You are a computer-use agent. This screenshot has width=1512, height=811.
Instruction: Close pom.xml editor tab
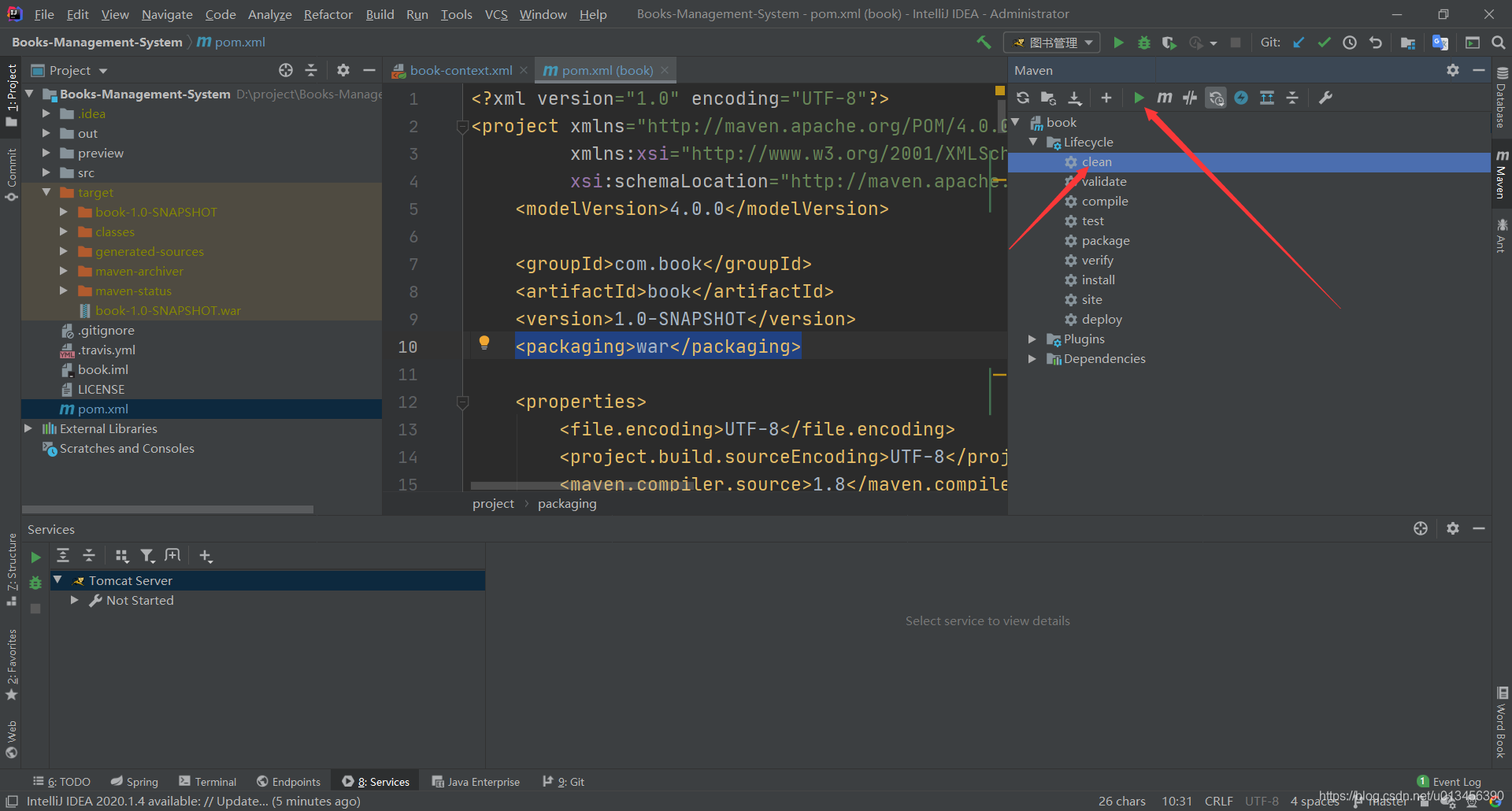(x=665, y=70)
